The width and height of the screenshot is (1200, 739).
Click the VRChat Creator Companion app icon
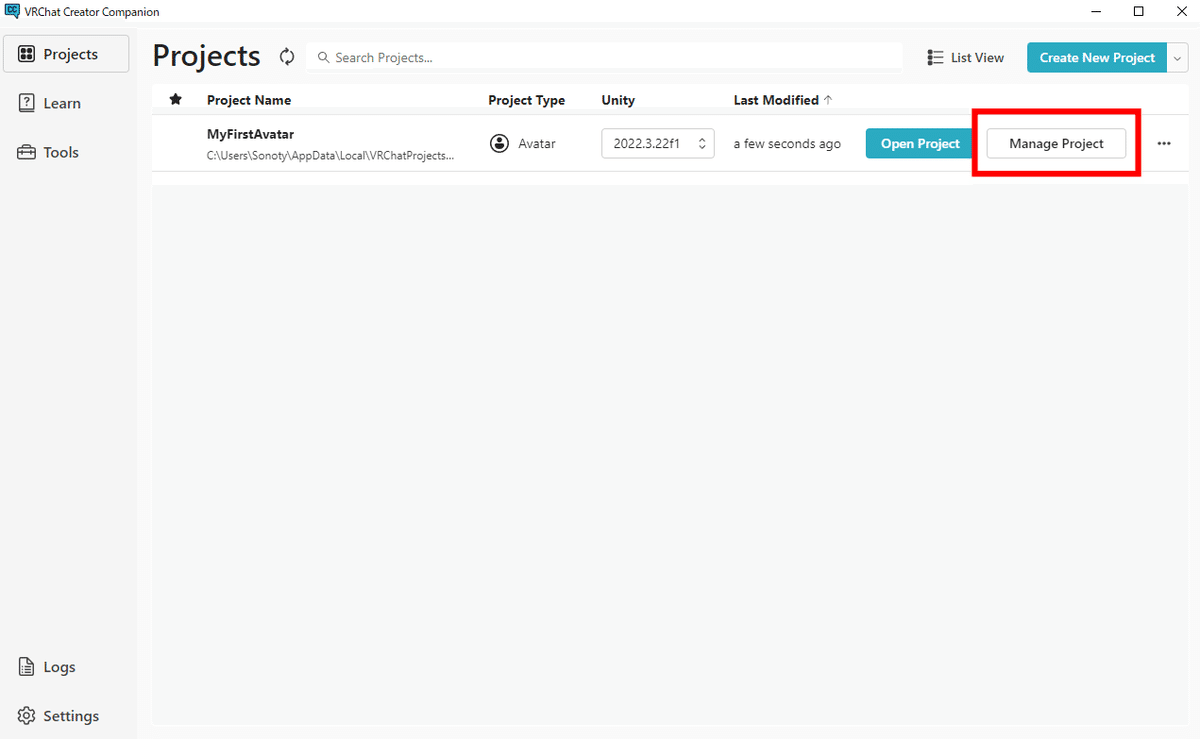coord(12,11)
